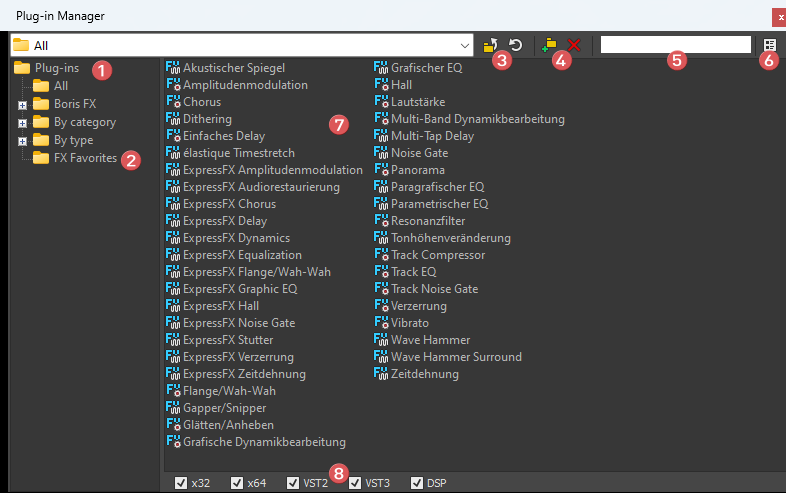Uncheck the x32 filter checkbox
Screen dimensions: 786x493
[181, 483]
